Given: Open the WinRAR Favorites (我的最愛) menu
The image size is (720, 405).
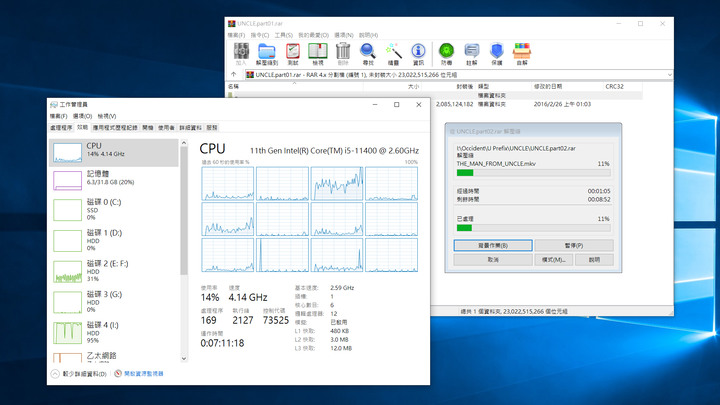Looking at the screenshot, I should pos(314,35).
